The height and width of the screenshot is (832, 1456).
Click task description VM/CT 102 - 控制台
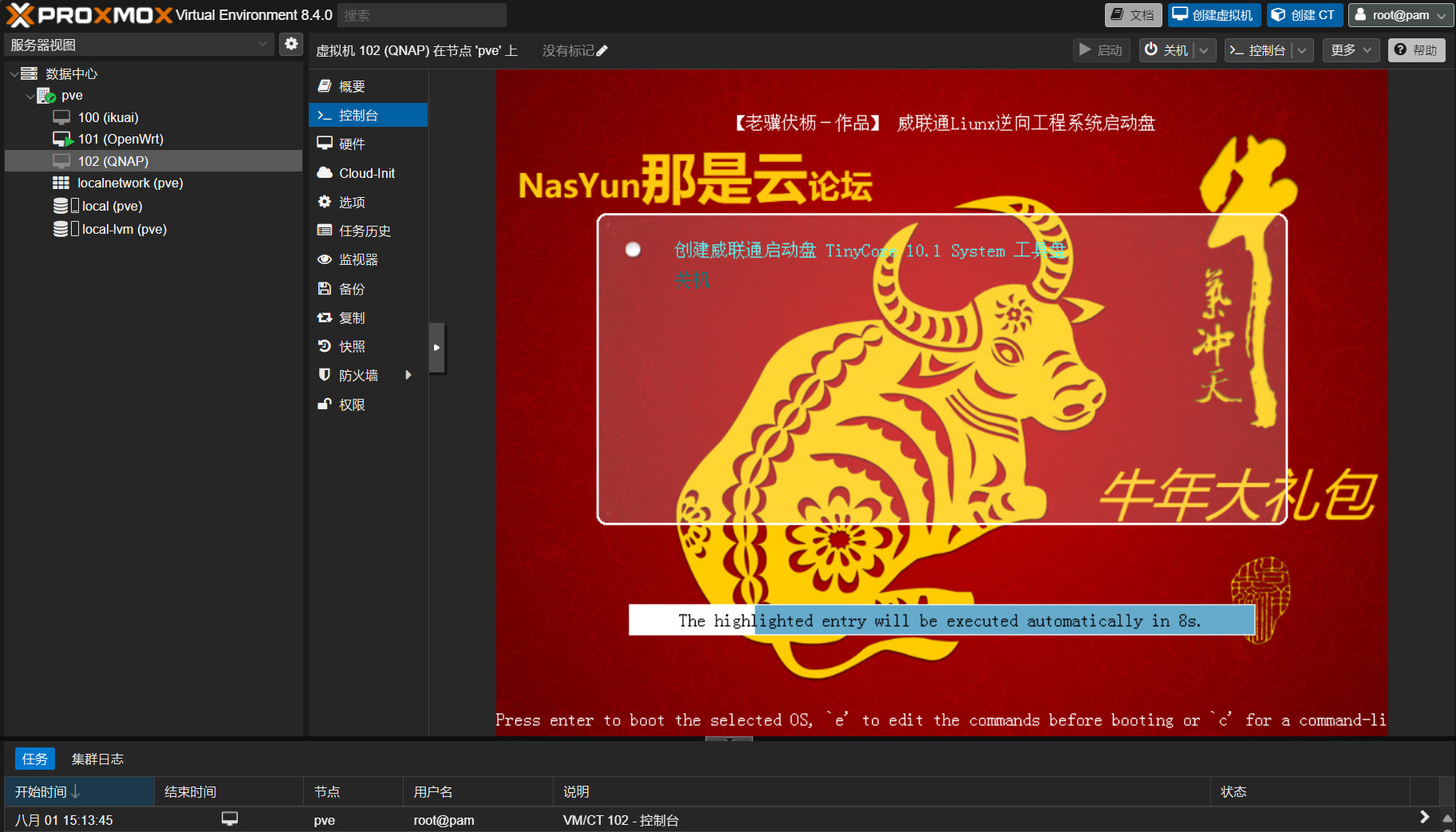click(x=621, y=820)
